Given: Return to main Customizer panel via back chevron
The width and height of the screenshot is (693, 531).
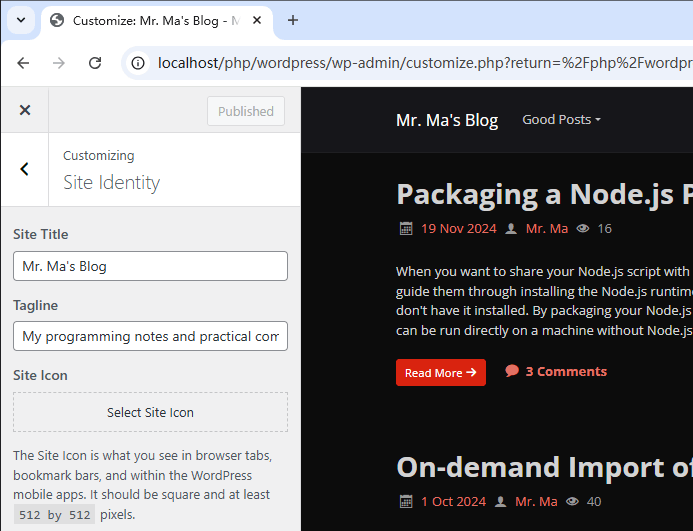Looking at the screenshot, I should pyautogui.click(x=25, y=169).
